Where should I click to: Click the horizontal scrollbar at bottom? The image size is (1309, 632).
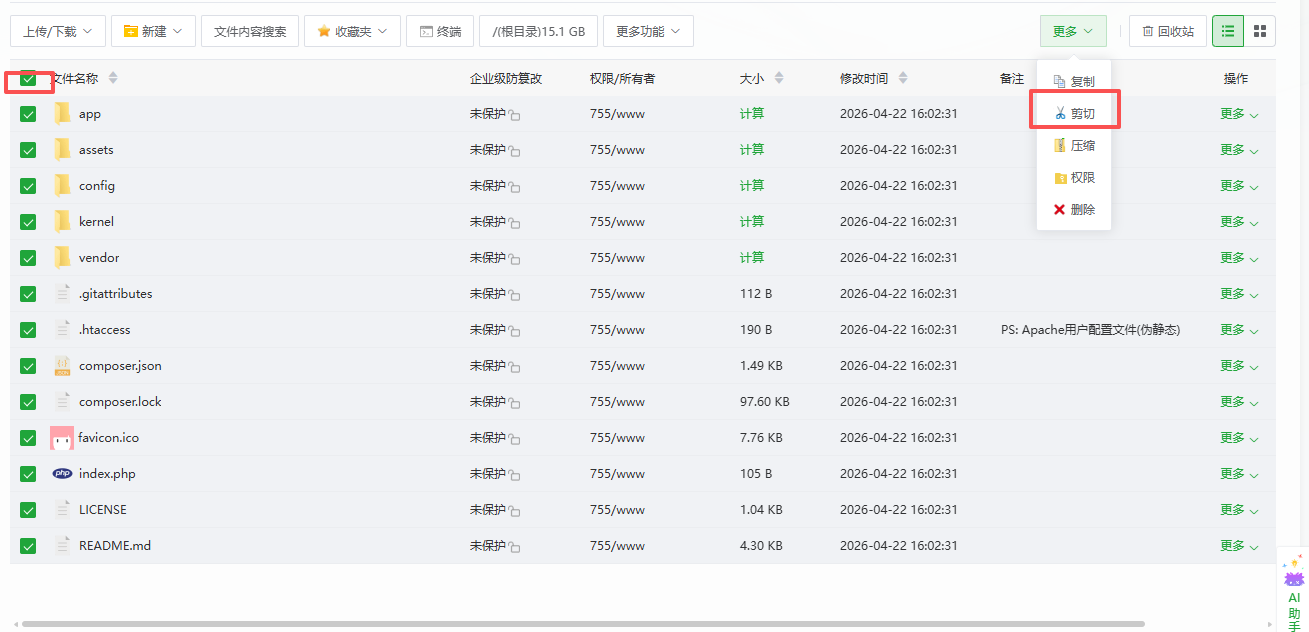pyautogui.click(x=580, y=624)
